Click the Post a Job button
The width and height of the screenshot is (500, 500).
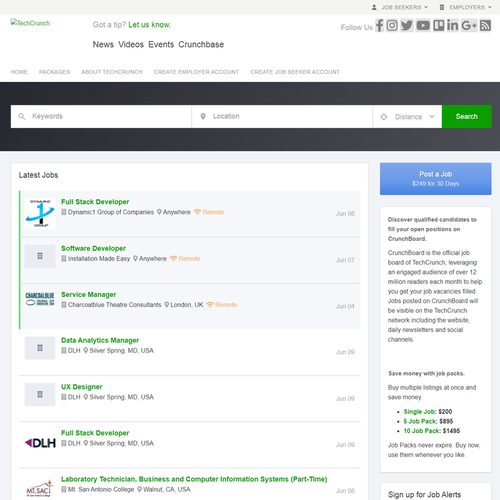(436, 179)
